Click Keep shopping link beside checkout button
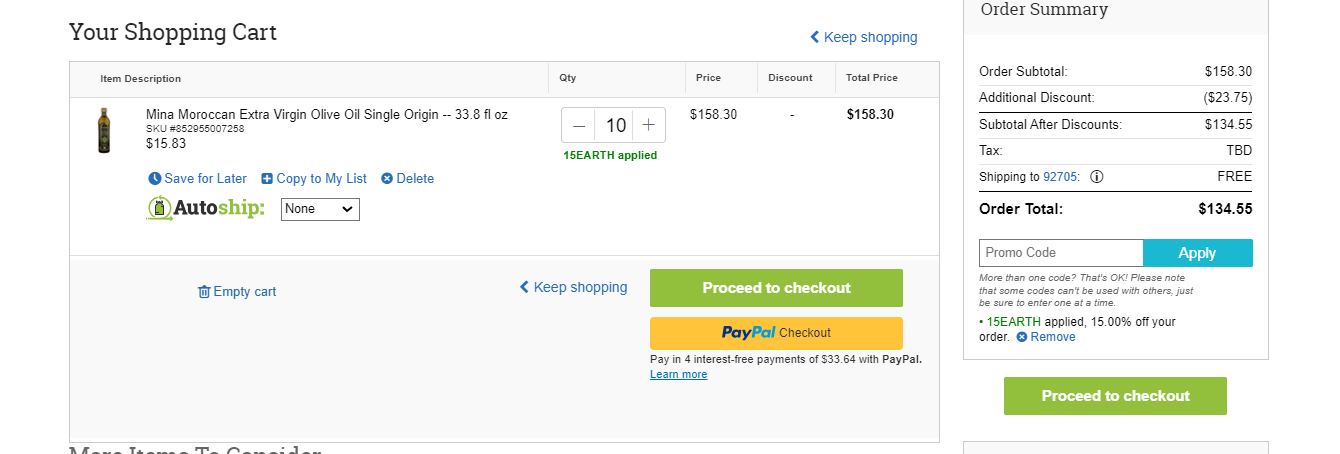The image size is (1340, 454). click(574, 287)
